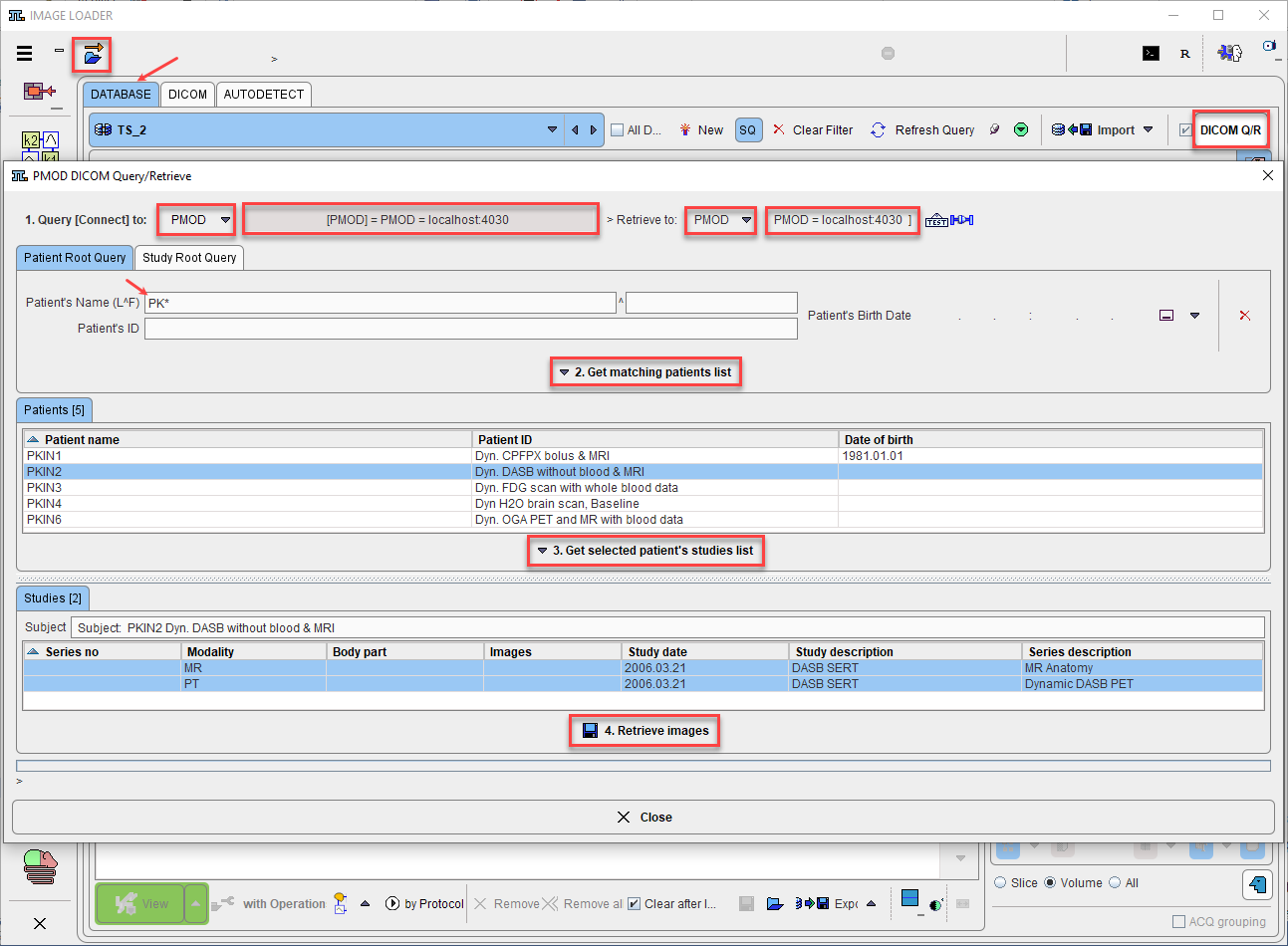Screen dimensions: 1288x946
Task: Go to previous database with left arrow
Action: tap(575, 130)
